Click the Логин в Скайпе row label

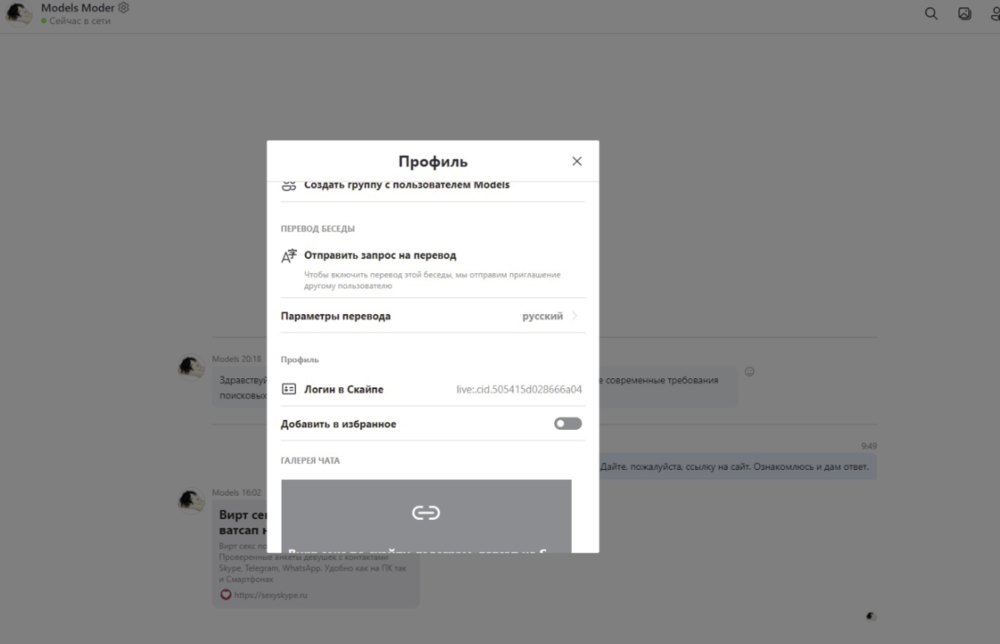tap(343, 389)
